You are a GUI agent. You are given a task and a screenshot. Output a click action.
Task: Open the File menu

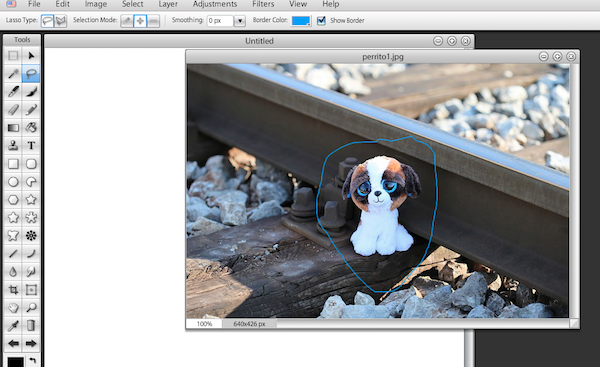[34, 4]
